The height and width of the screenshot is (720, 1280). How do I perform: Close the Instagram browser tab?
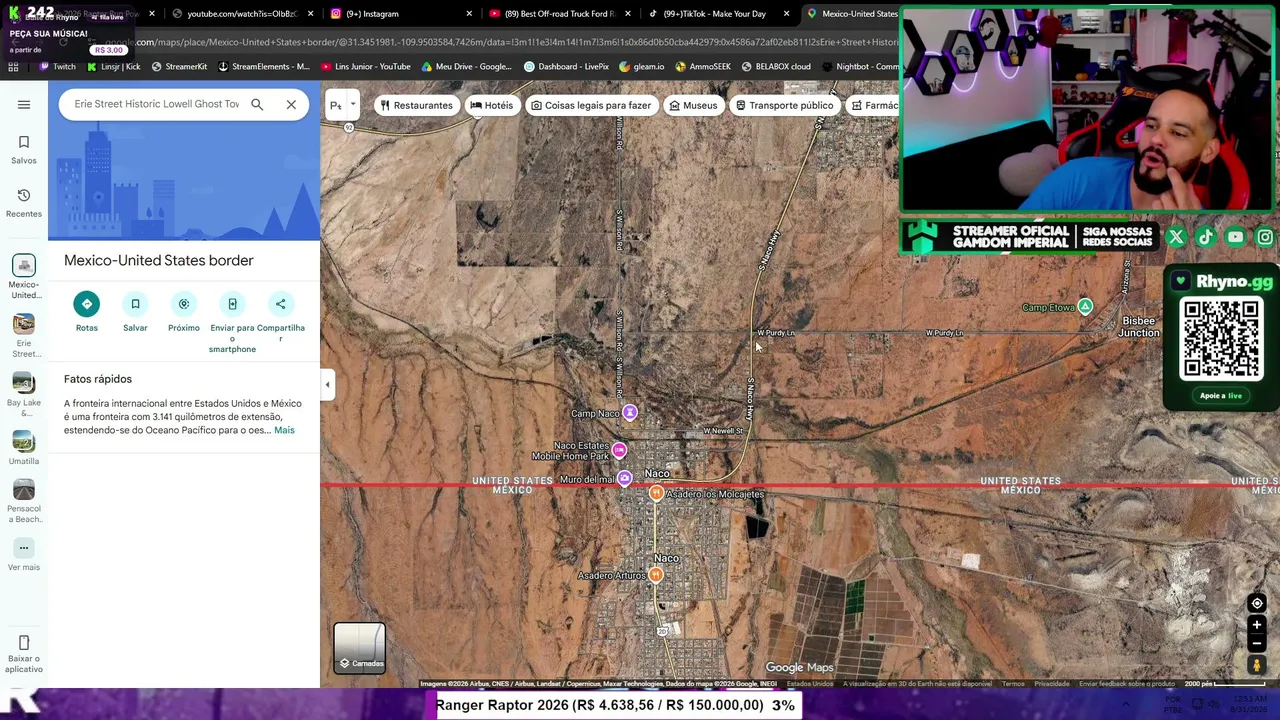tap(469, 14)
